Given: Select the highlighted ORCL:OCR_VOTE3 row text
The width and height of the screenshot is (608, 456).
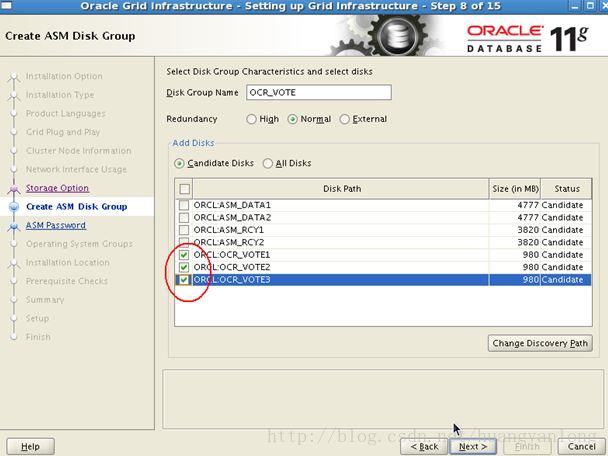Looking at the screenshot, I should pos(231,280).
